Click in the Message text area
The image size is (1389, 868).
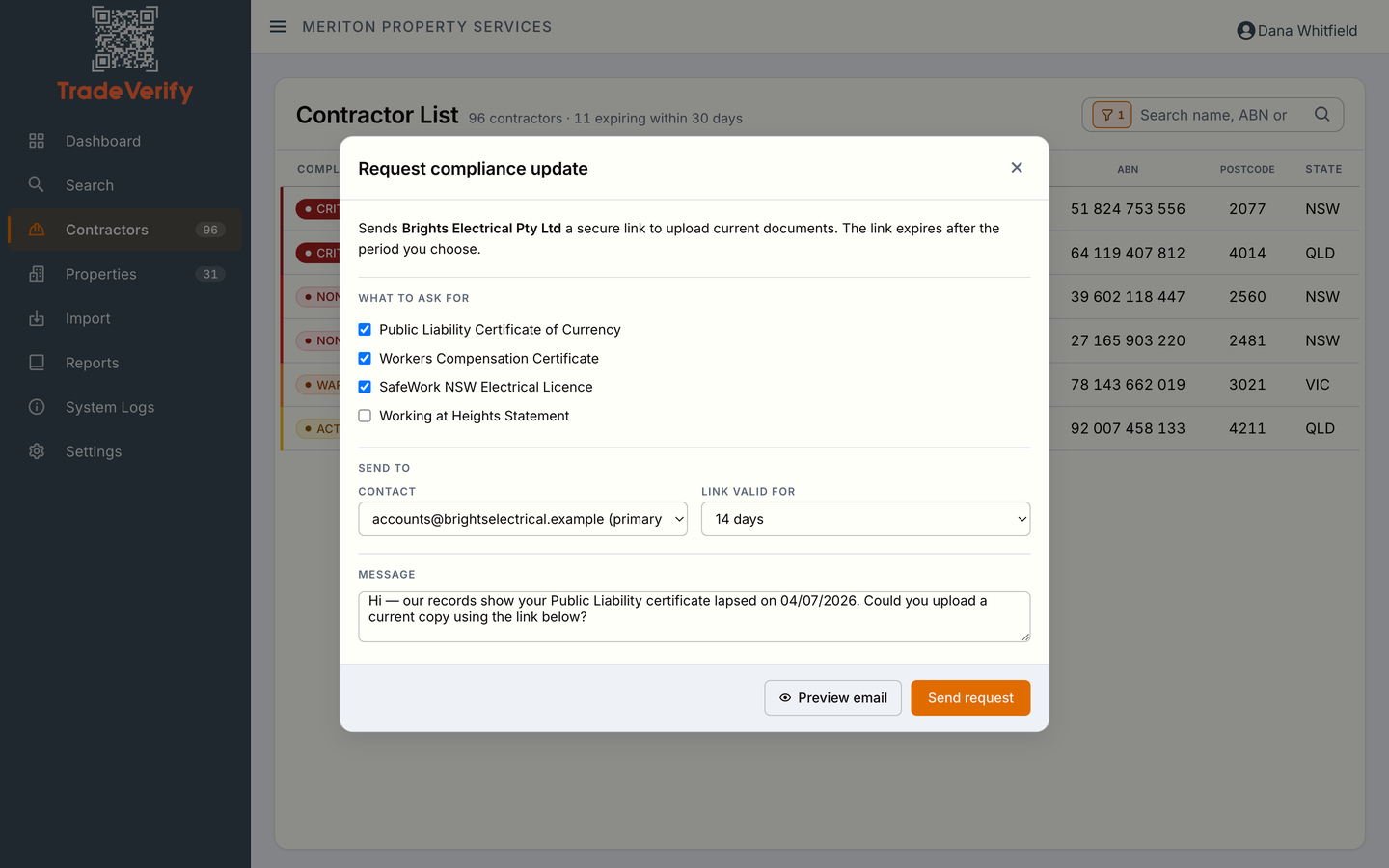[x=694, y=616]
